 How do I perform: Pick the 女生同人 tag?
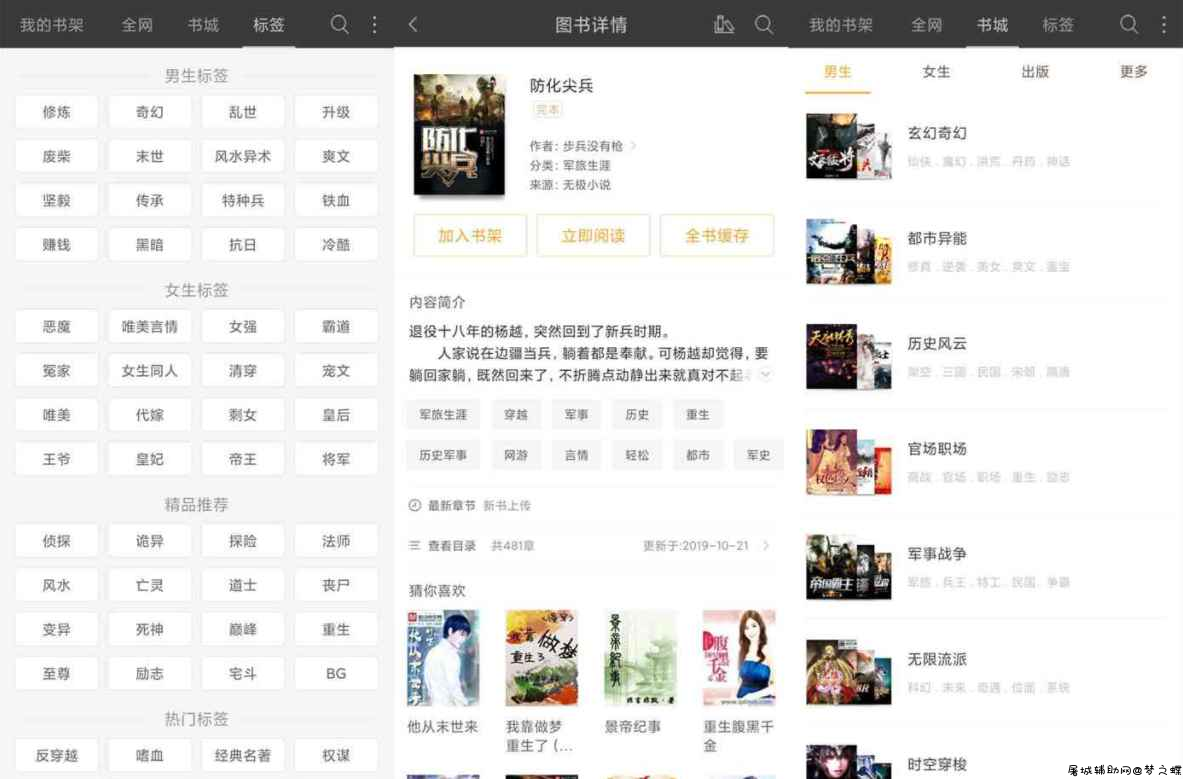point(149,371)
